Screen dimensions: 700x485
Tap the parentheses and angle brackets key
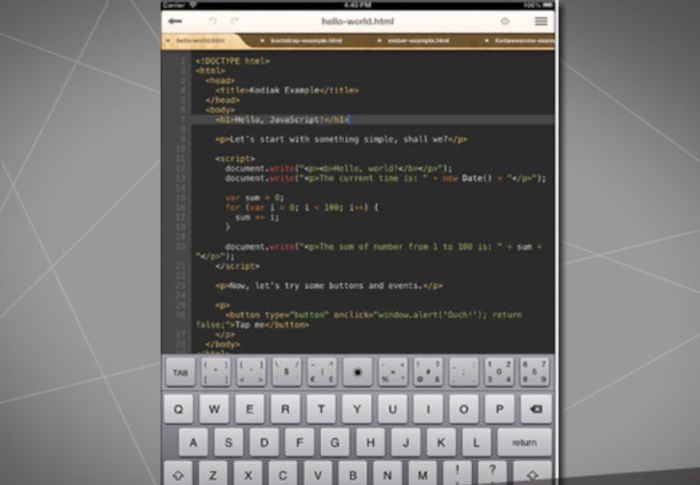point(251,372)
